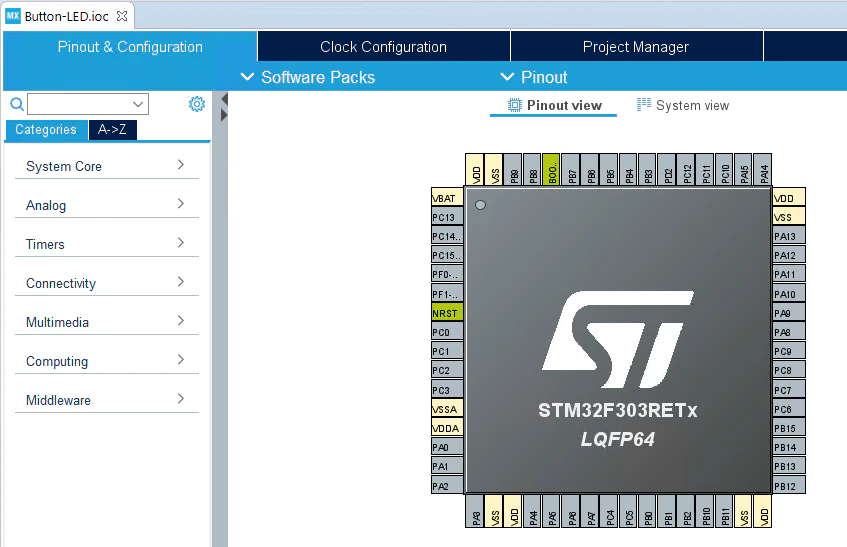Expand the Multimedia category
847x547 pixels.
pos(107,322)
